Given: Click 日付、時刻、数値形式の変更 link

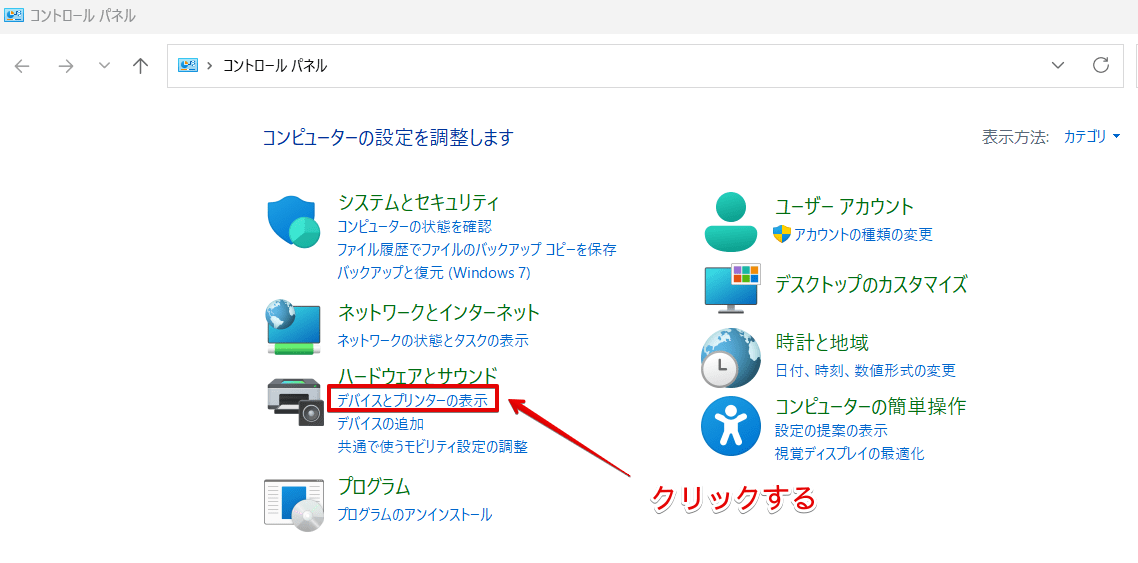Looking at the screenshot, I should 865,371.
